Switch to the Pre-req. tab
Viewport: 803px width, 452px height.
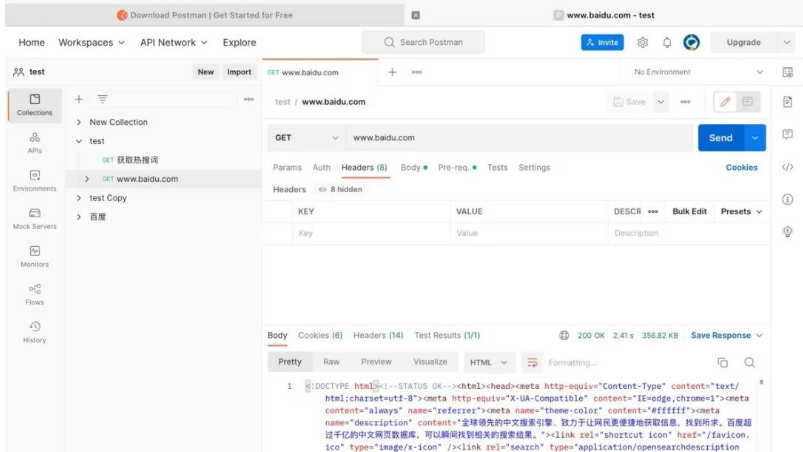coord(457,167)
